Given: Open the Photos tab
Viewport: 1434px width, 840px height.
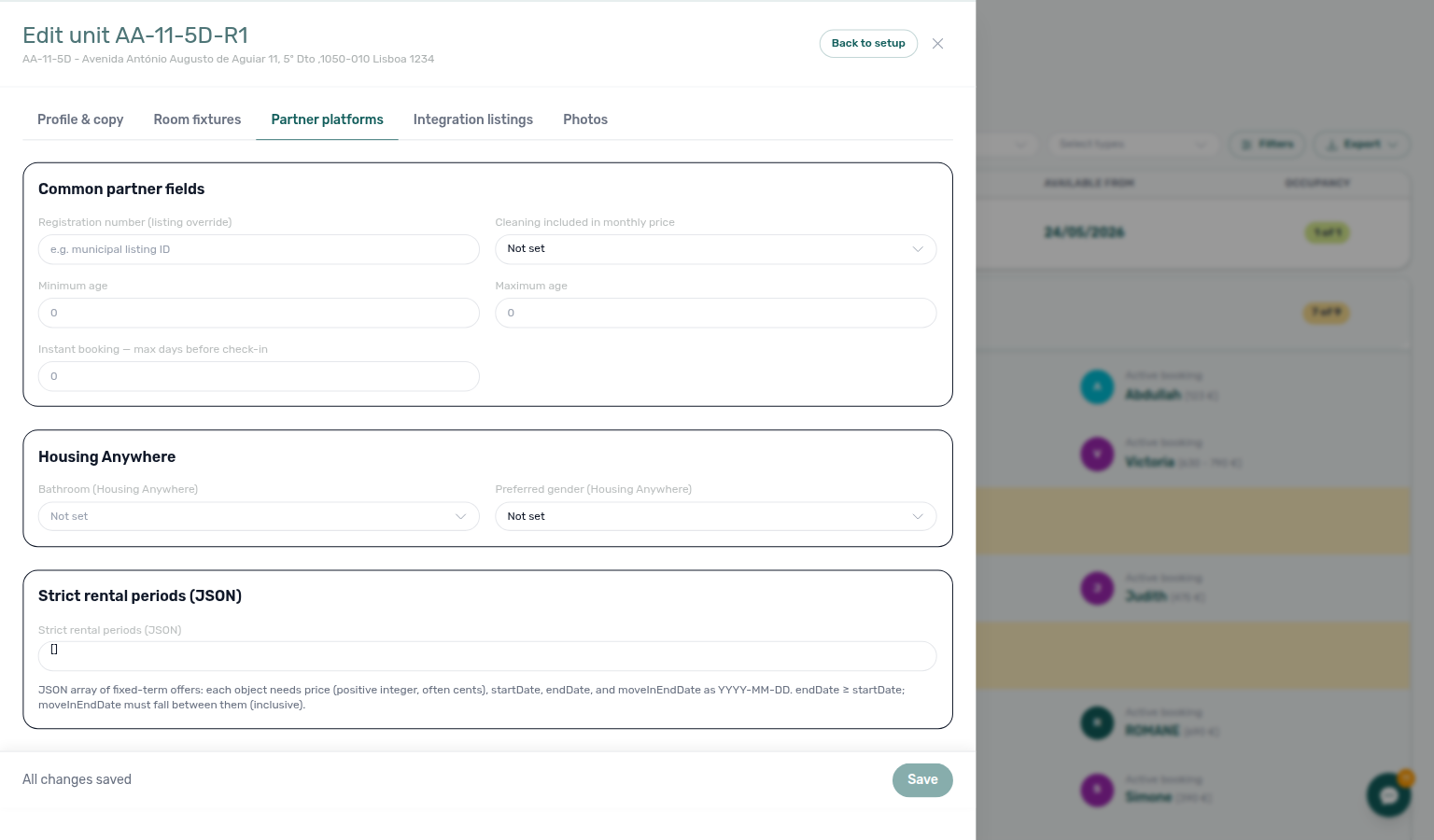Looking at the screenshot, I should (585, 119).
